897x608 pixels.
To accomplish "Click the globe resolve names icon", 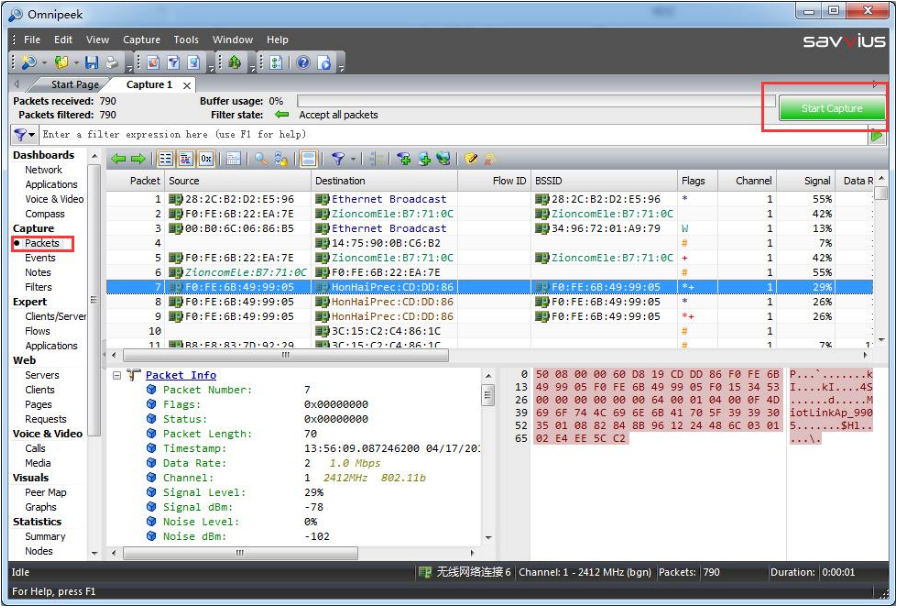I will 443,158.
